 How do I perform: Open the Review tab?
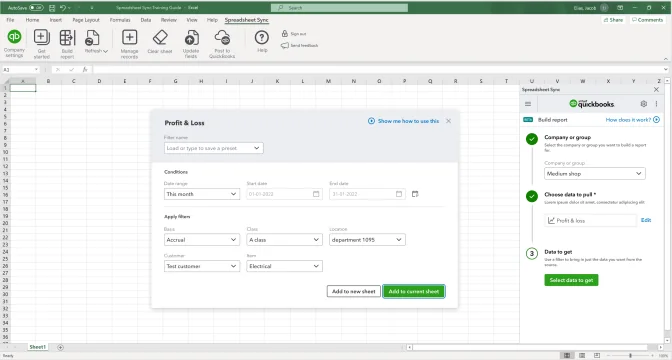(x=168, y=20)
